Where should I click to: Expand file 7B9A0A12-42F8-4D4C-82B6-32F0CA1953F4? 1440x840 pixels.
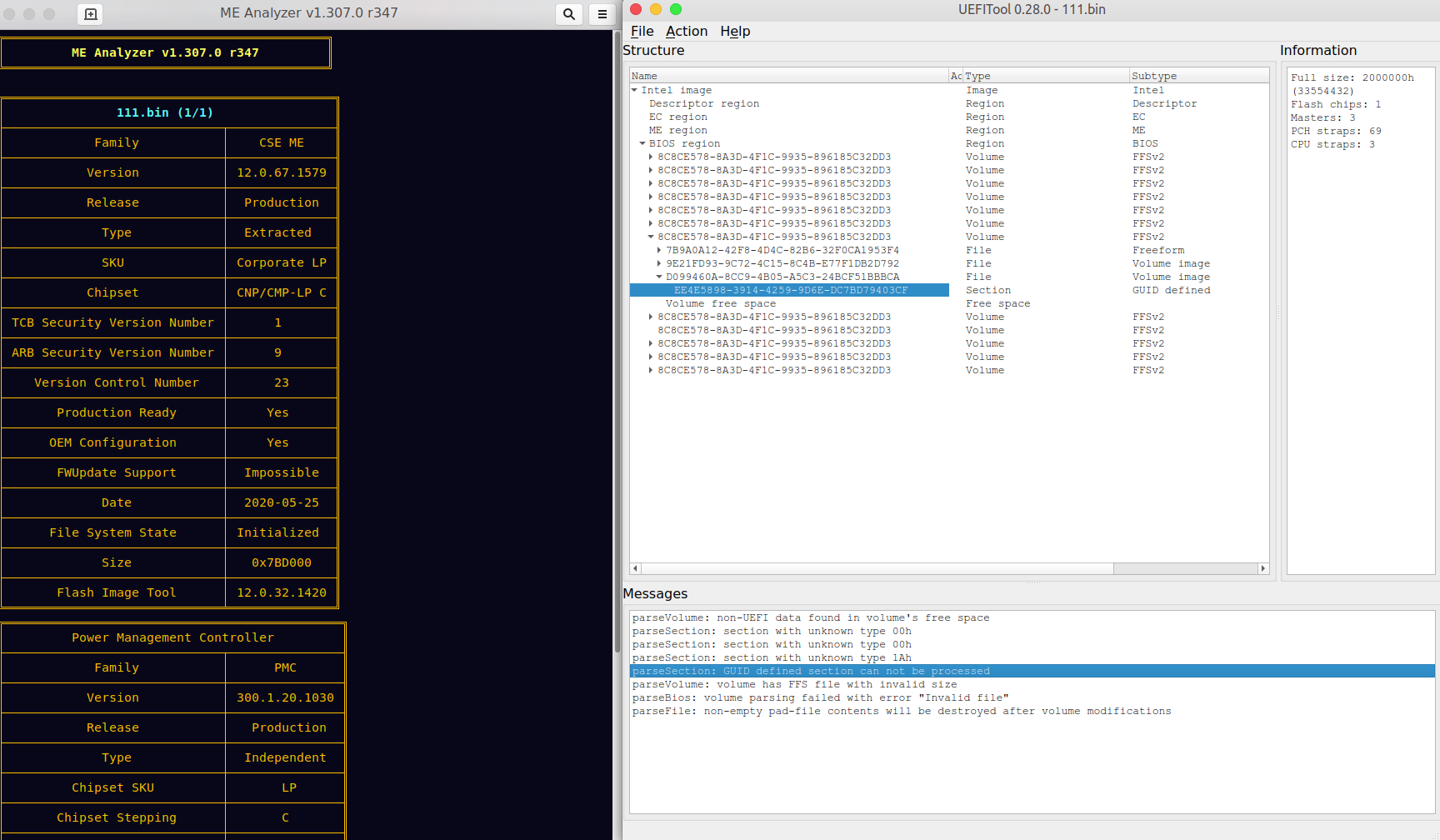659,250
